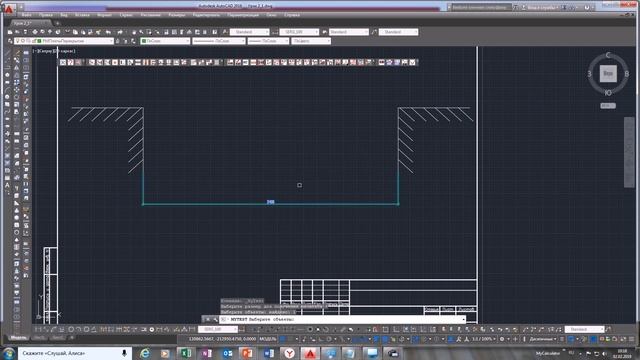Click the Plot (print) icon
Screen dimensions: 640x360
(x=35, y=32)
